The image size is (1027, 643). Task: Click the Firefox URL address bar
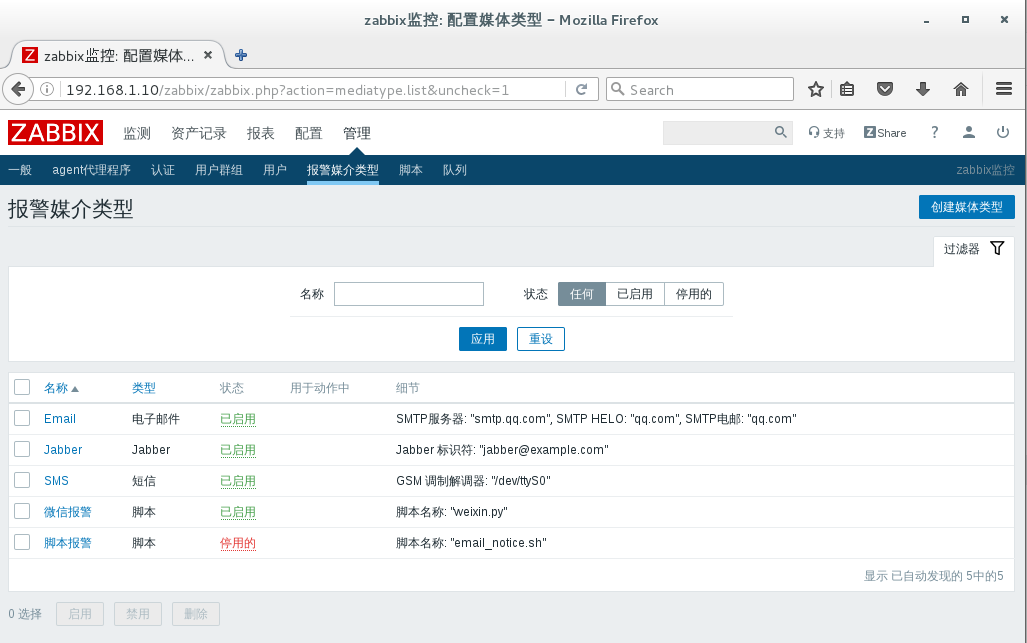(314, 89)
